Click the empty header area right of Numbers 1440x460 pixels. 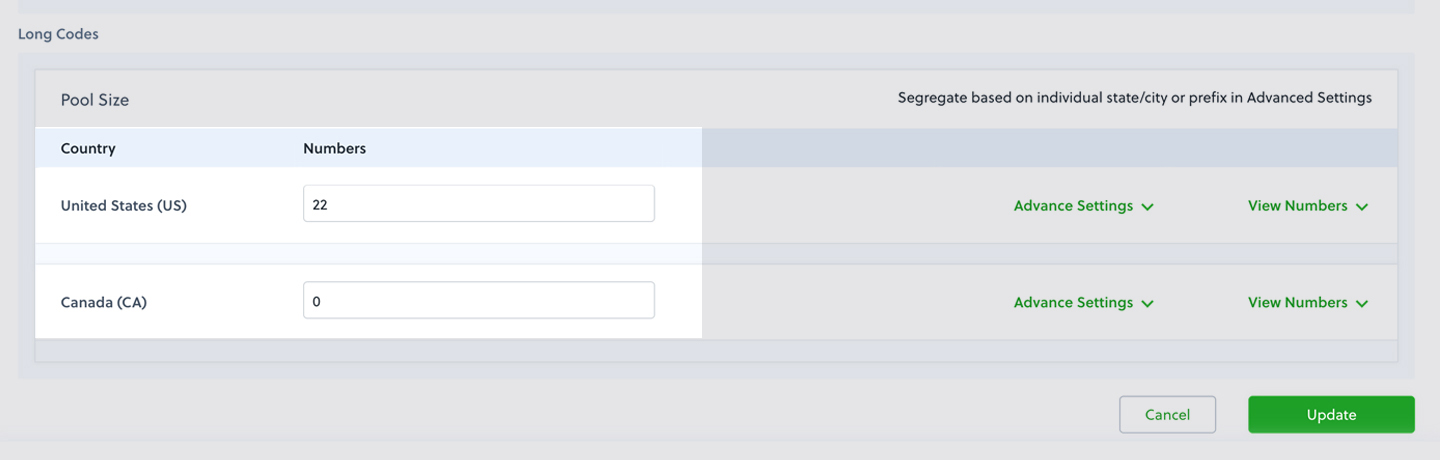click(1049, 148)
